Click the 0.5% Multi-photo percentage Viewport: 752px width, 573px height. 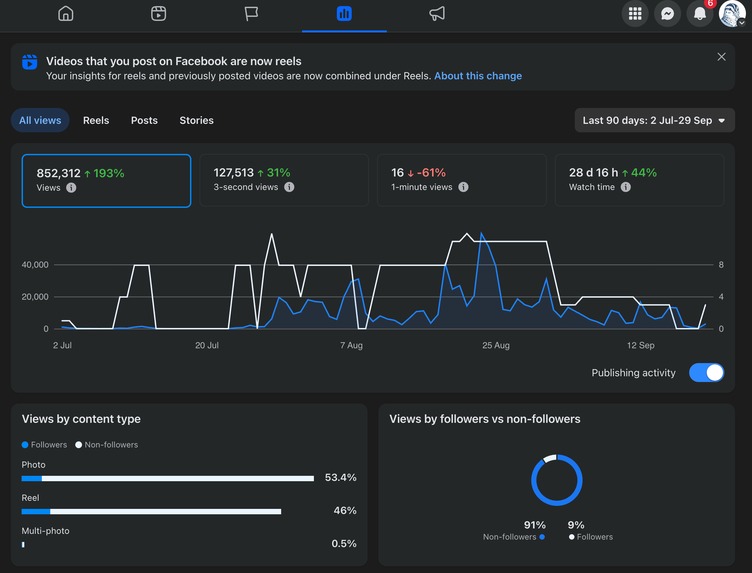[x=344, y=544]
